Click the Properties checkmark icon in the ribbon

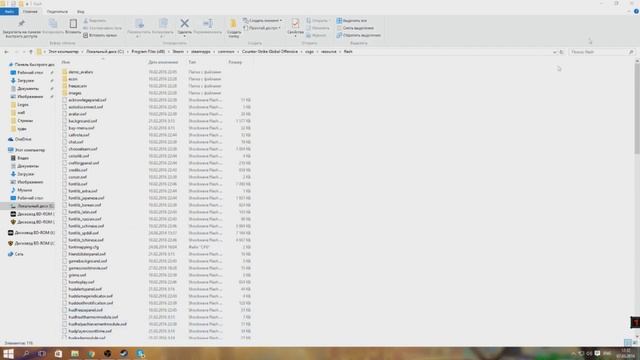(x=295, y=23)
